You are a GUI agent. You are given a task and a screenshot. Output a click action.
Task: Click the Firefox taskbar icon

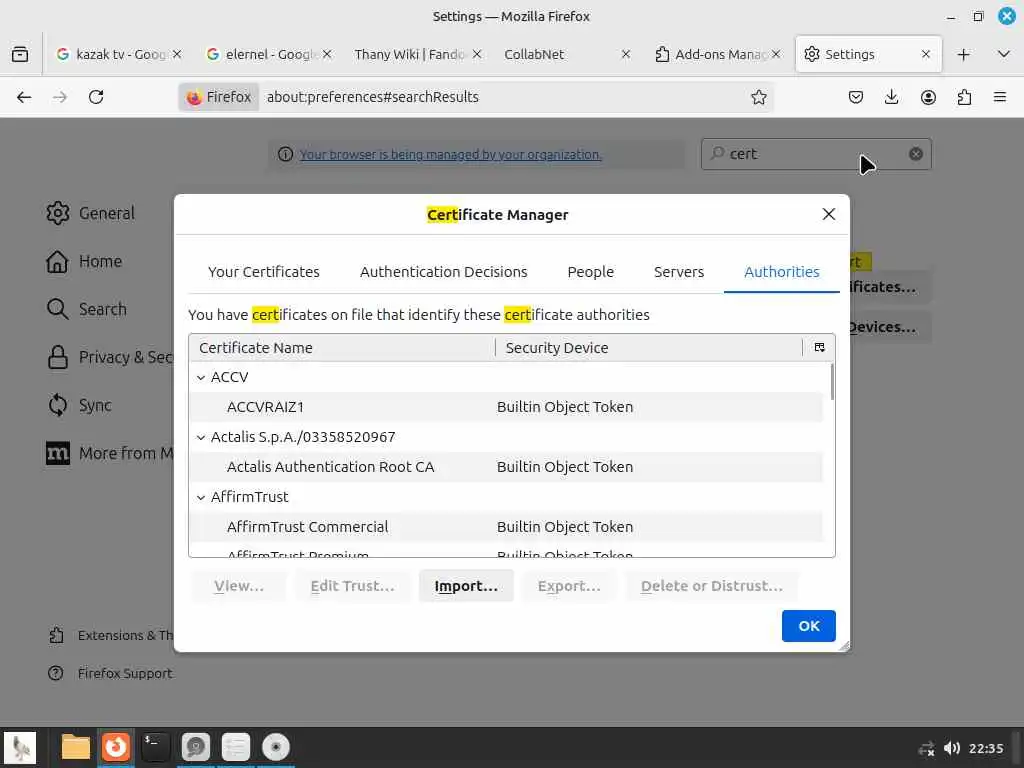point(116,747)
